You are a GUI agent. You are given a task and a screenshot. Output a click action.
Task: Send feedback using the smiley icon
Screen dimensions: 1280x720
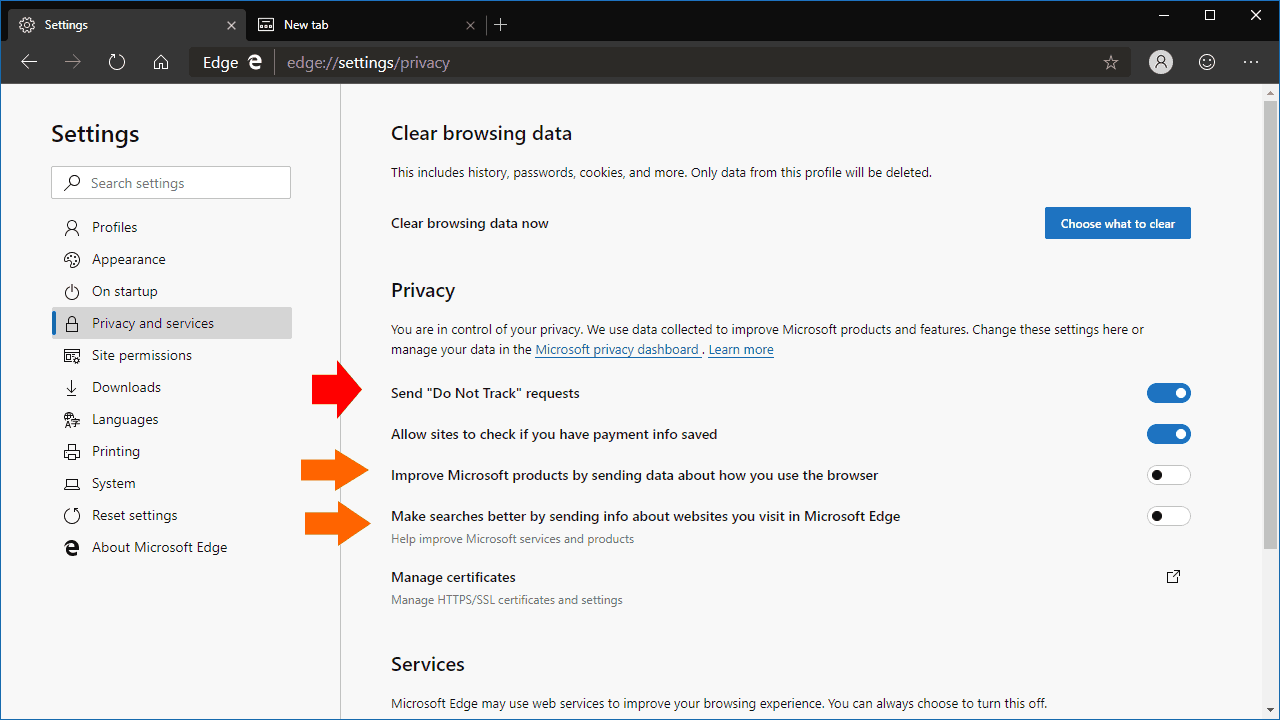1207,62
